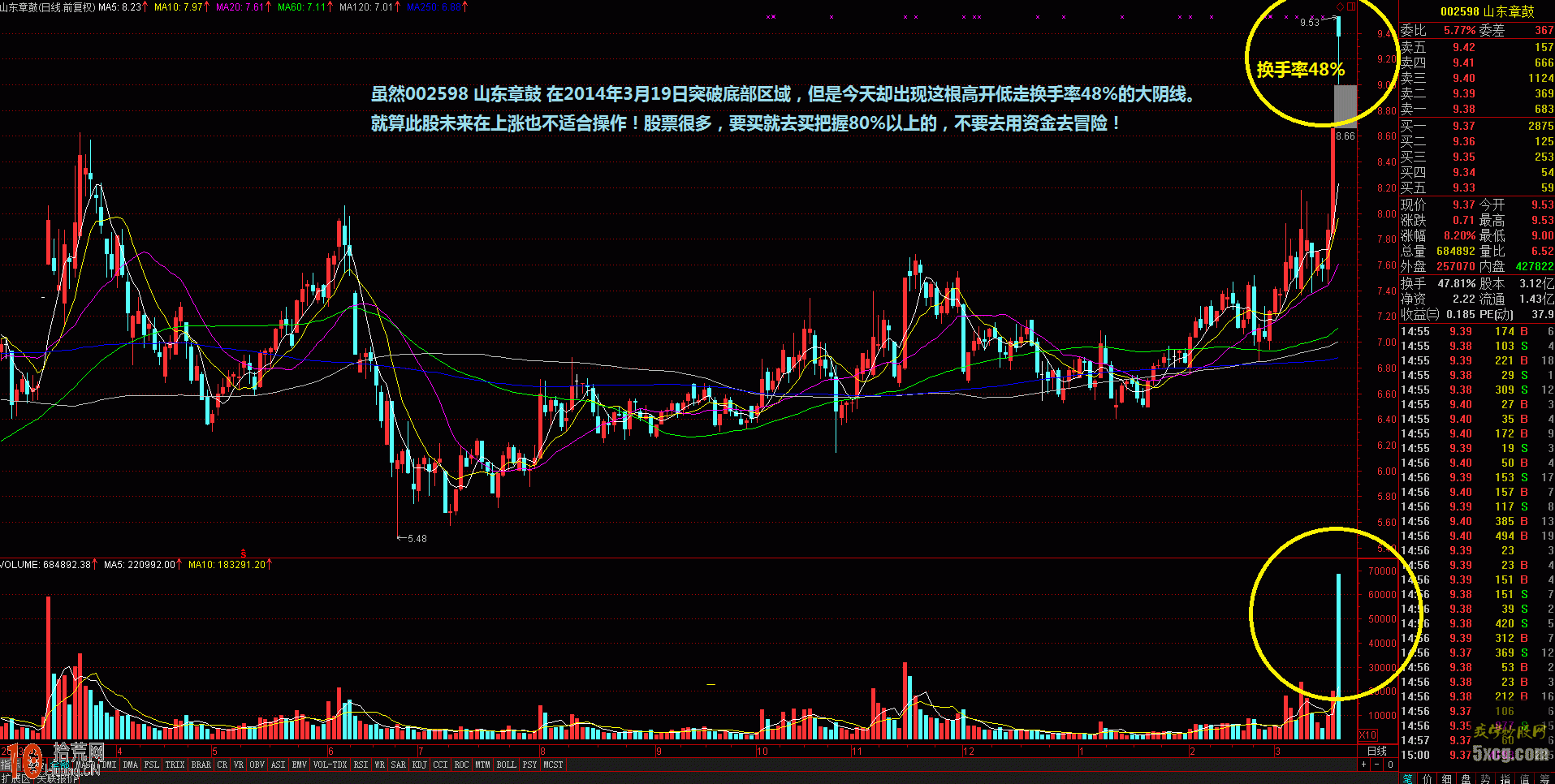
Task: Click the 卖一 9.38 order row
Action: (1477, 109)
